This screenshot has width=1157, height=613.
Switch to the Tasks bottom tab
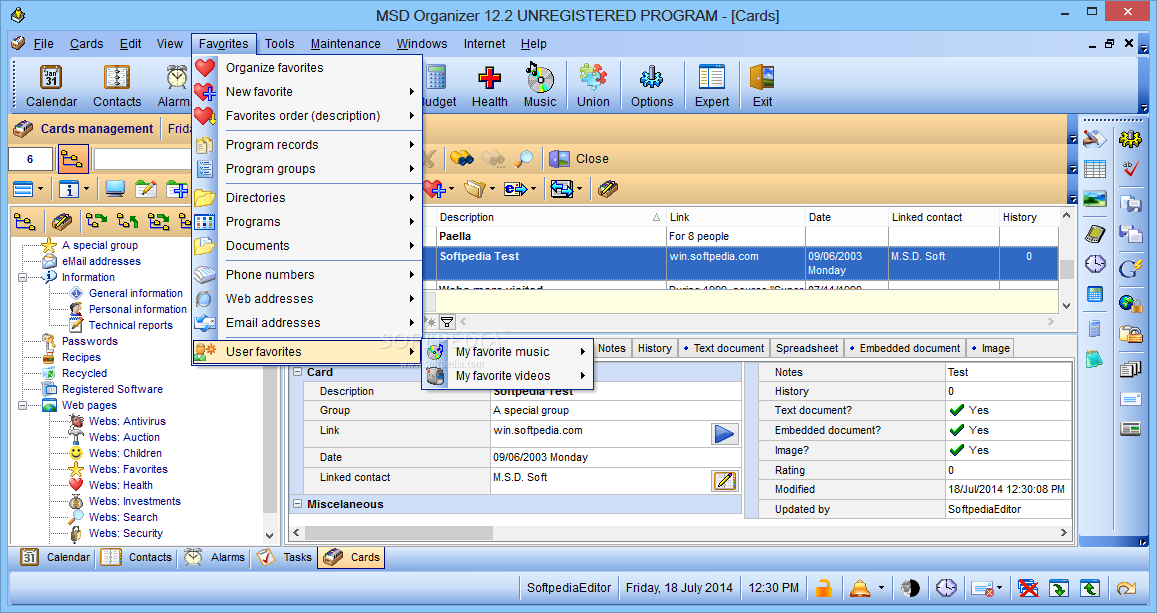(x=285, y=558)
